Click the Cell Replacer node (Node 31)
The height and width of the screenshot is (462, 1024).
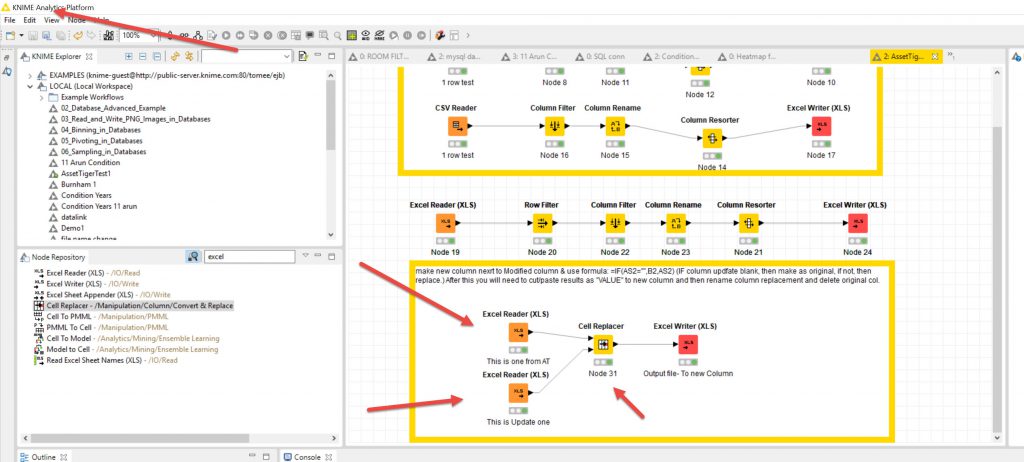coord(602,345)
